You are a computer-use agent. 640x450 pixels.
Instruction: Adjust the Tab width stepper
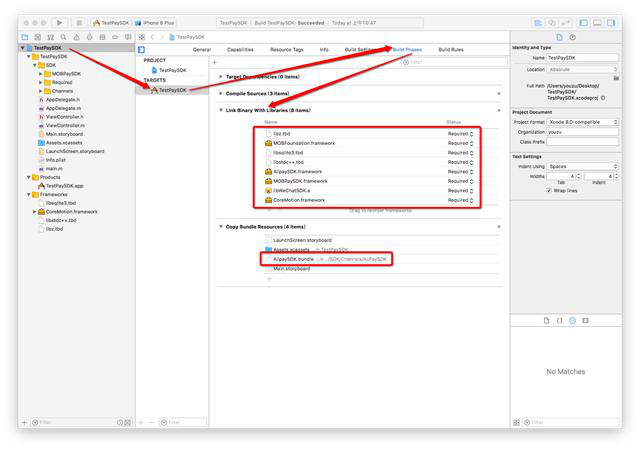tap(578, 176)
